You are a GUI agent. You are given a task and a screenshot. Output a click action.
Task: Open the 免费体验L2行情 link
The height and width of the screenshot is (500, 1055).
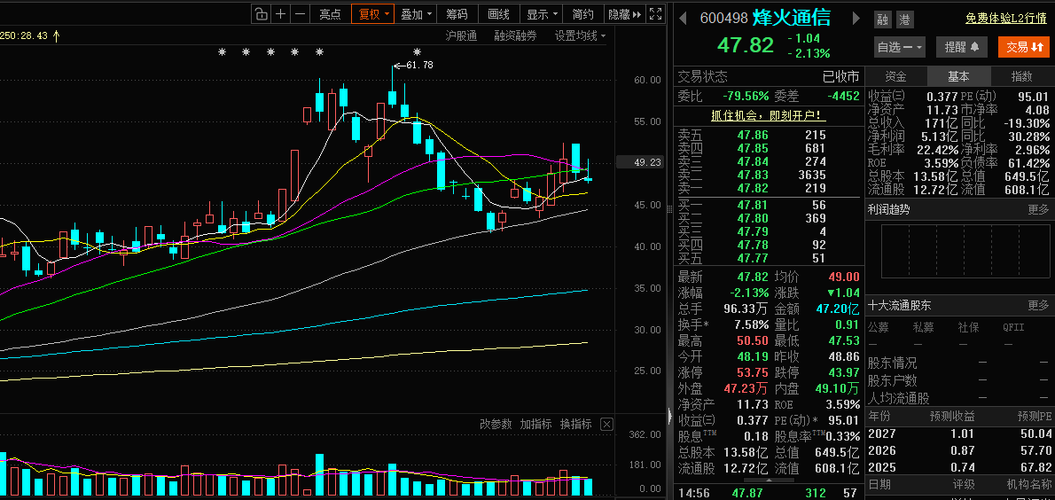tap(1007, 20)
